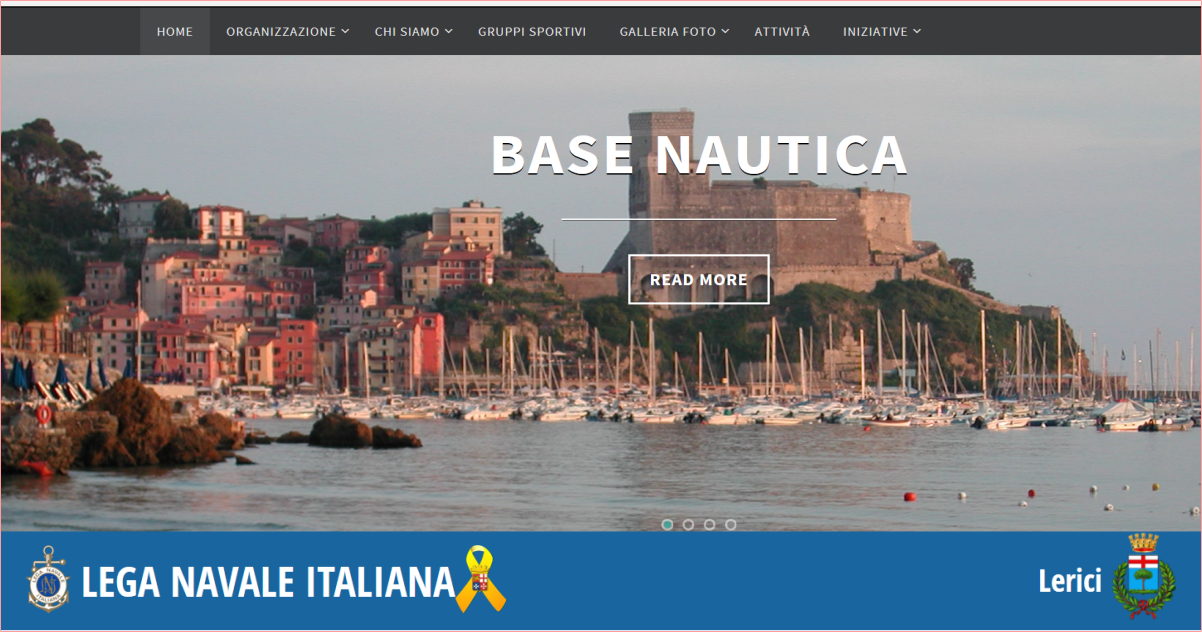Click the Lega Navale anchor emblem logo
Image resolution: width=1202 pixels, height=632 pixels.
(x=46, y=579)
